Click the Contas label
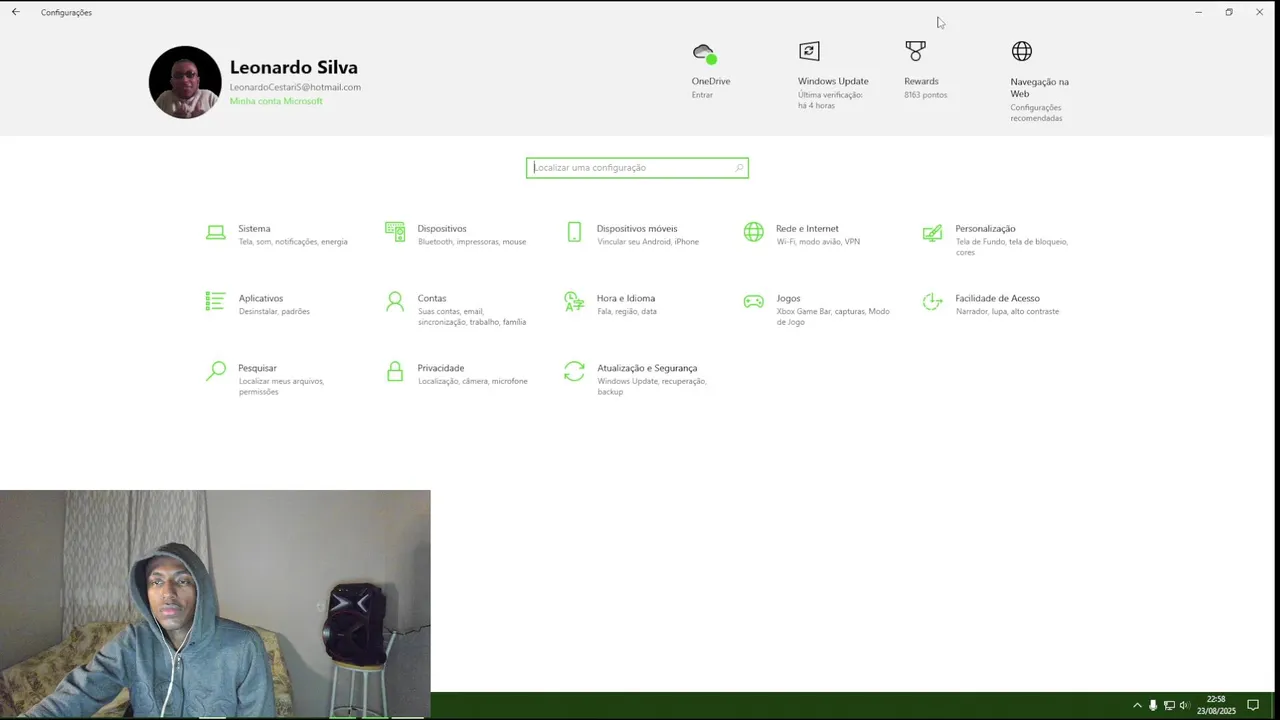Screen dimensions: 1280x720 pyautogui.click(x=432, y=298)
